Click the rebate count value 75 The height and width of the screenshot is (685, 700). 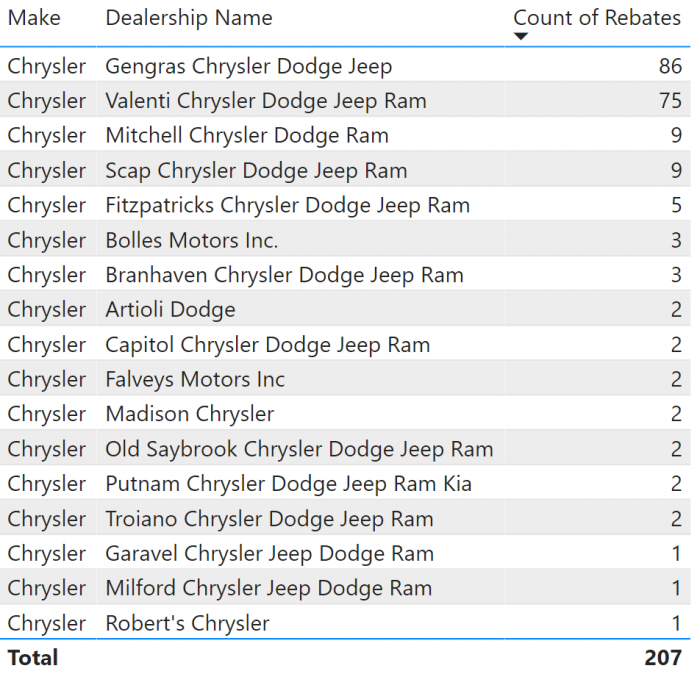click(670, 100)
